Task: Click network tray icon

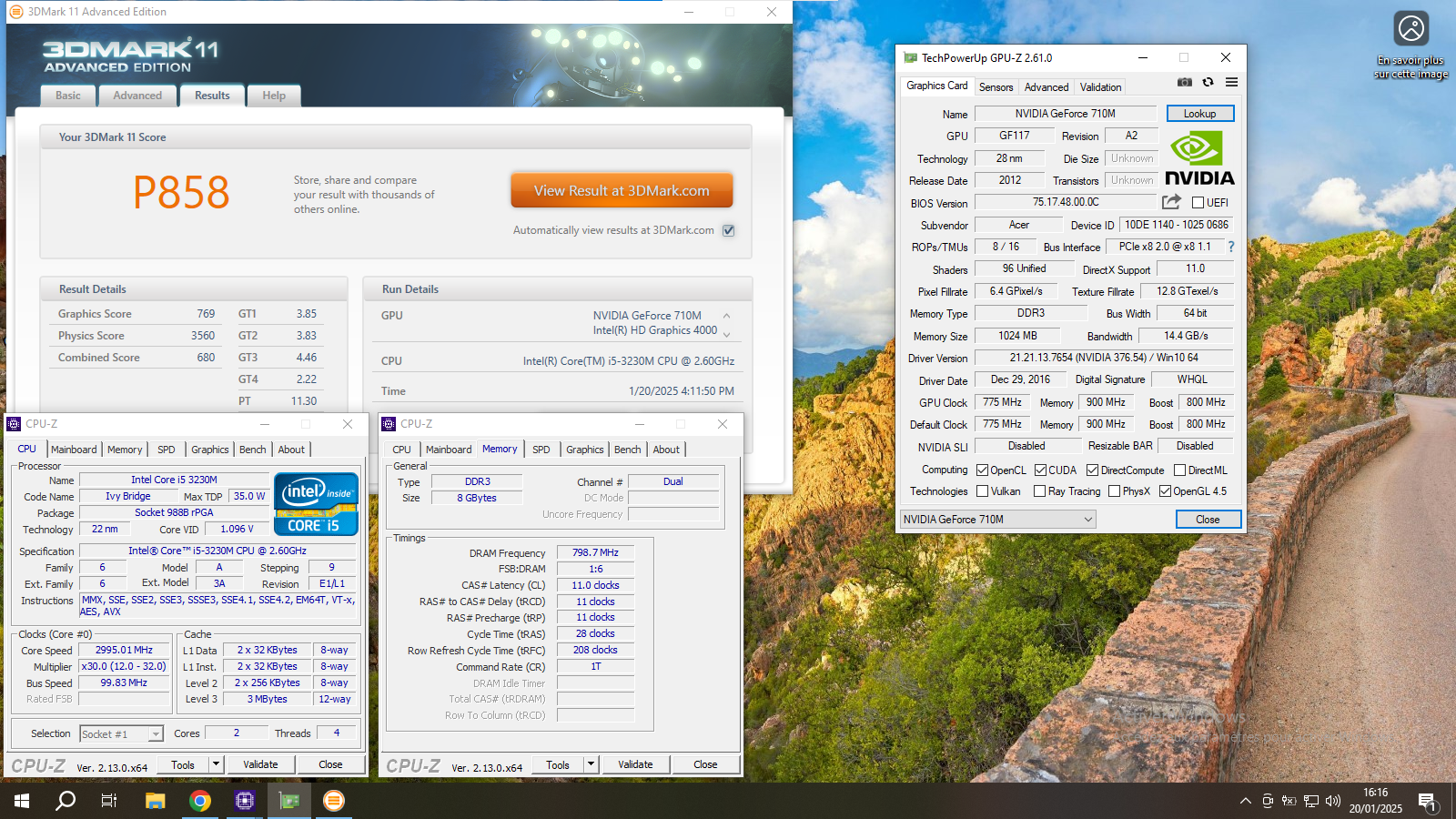Action: coord(1311,801)
